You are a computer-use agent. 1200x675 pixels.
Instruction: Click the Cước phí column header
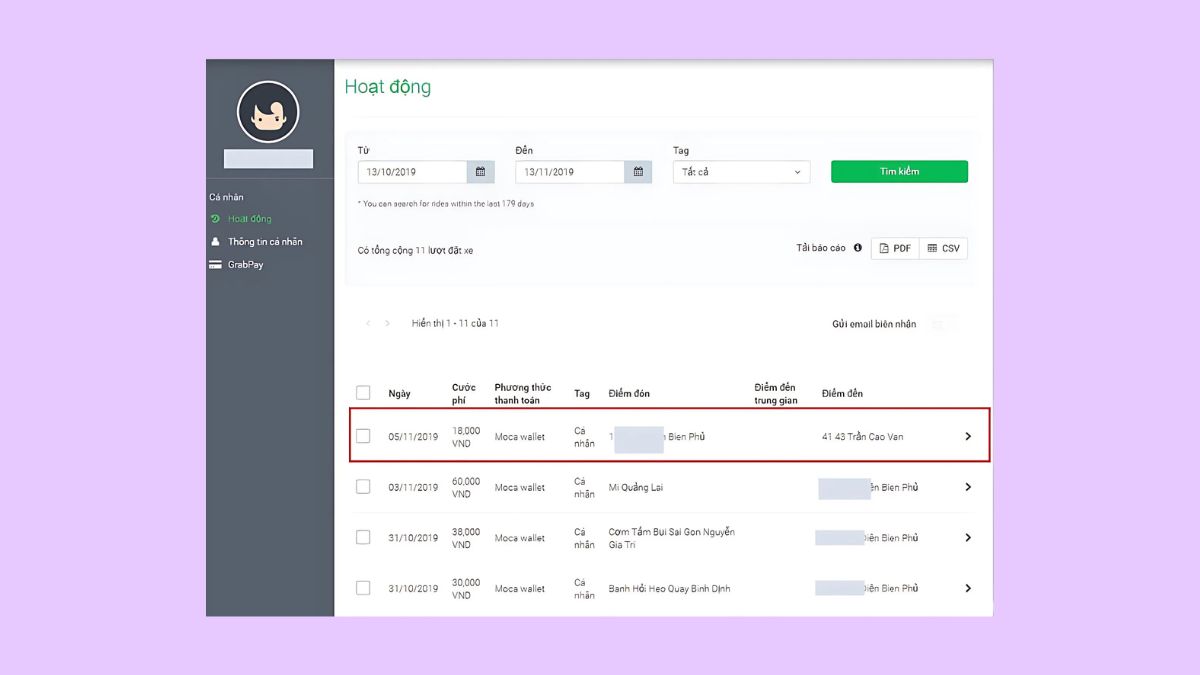(464, 393)
